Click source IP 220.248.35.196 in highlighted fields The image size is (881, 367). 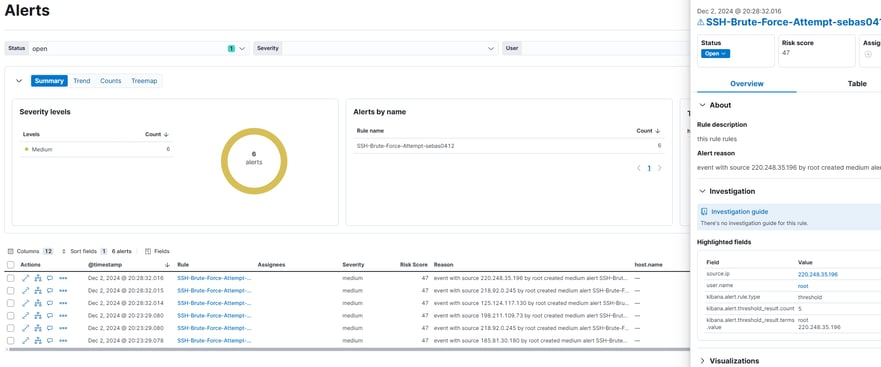818,274
